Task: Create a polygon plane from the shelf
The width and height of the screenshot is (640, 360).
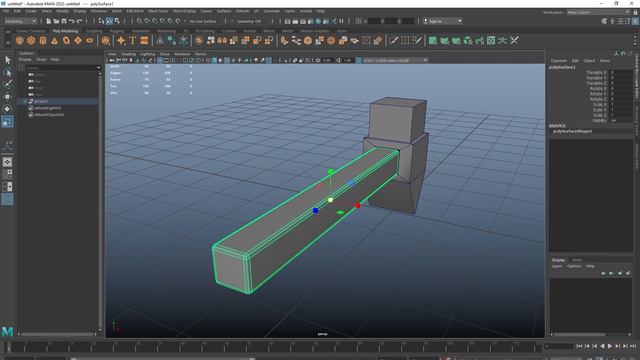Action: [78, 40]
